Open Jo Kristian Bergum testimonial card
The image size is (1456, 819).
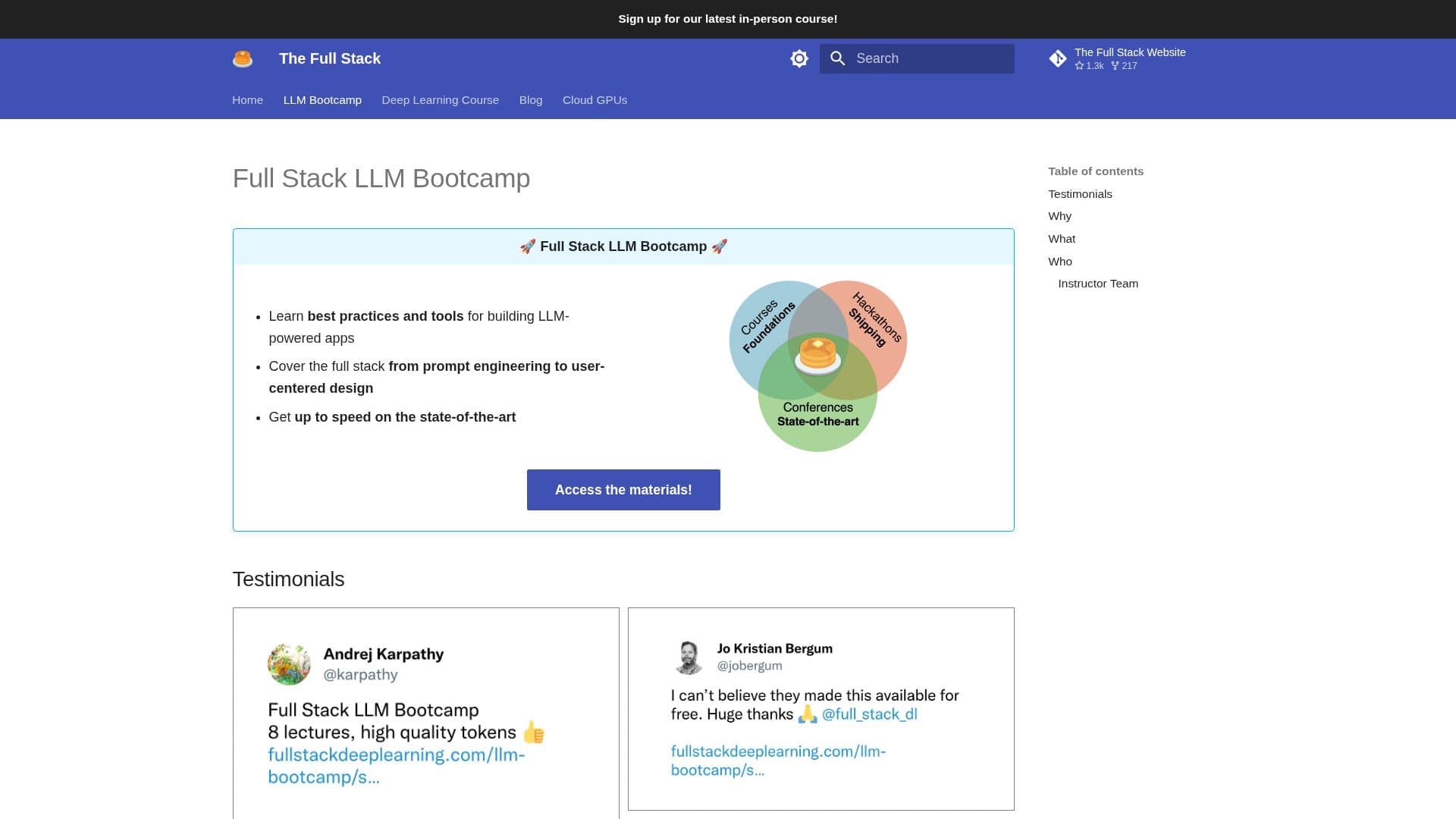pyautogui.click(x=821, y=709)
